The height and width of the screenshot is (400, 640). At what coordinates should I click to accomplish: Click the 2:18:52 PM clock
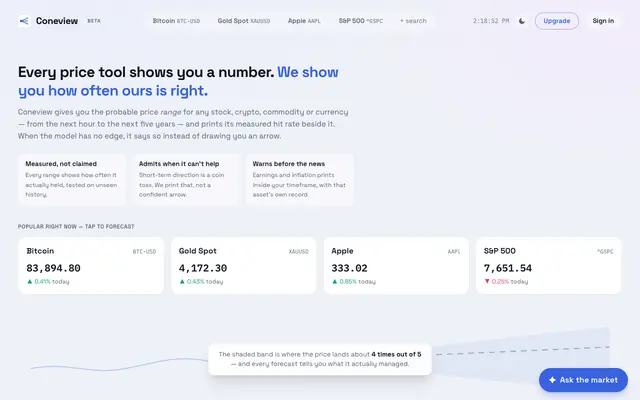coord(491,21)
